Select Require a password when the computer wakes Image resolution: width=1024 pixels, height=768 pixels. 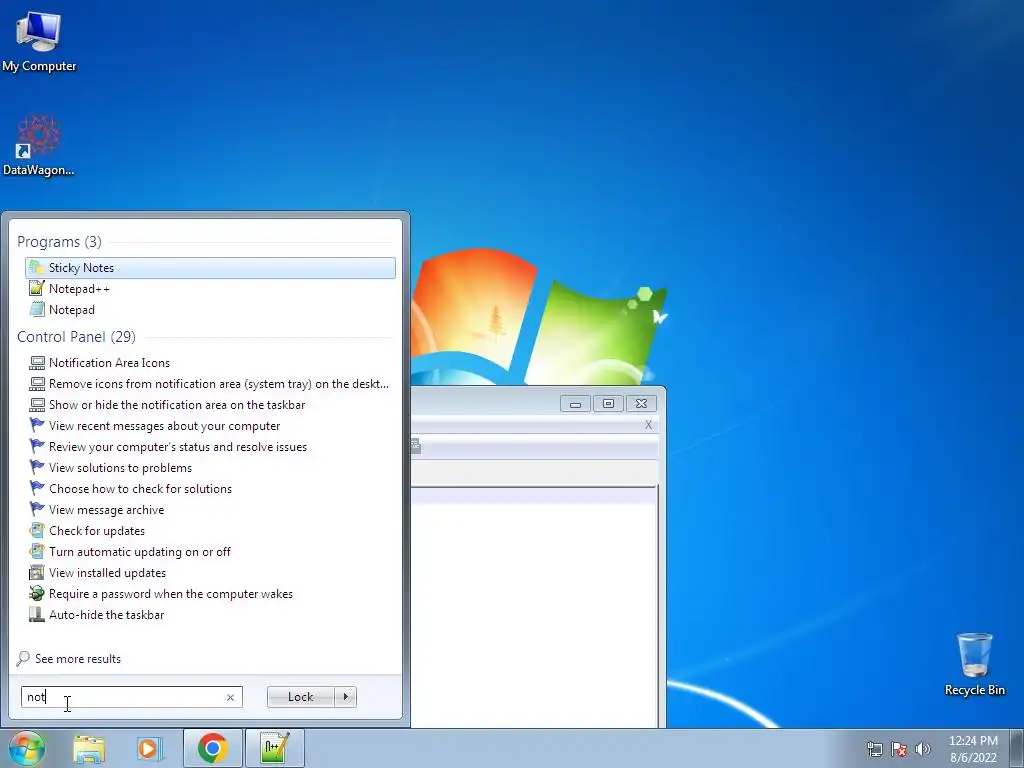pyautogui.click(x=210, y=594)
